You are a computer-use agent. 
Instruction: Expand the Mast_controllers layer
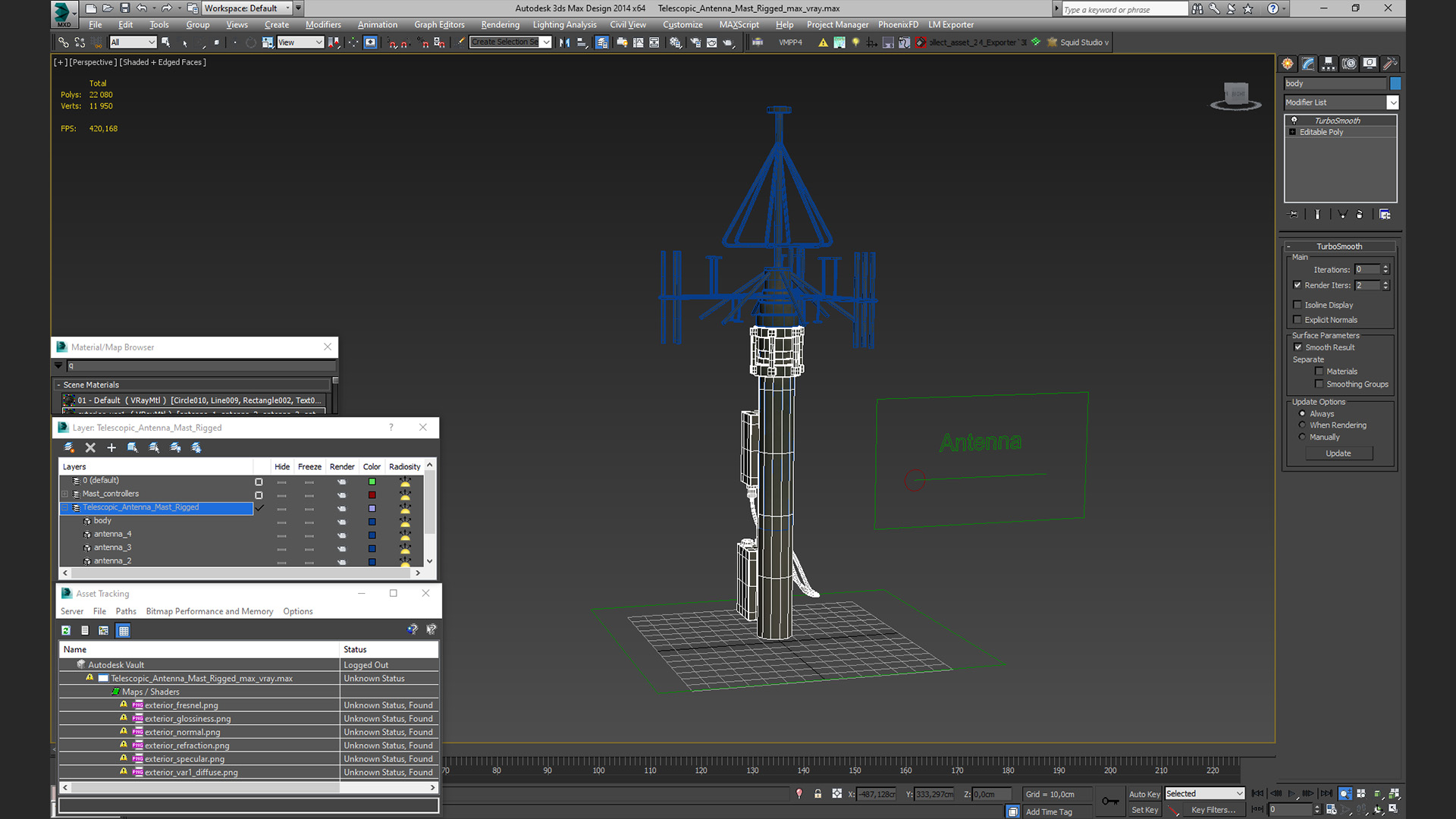click(x=65, y=494)
